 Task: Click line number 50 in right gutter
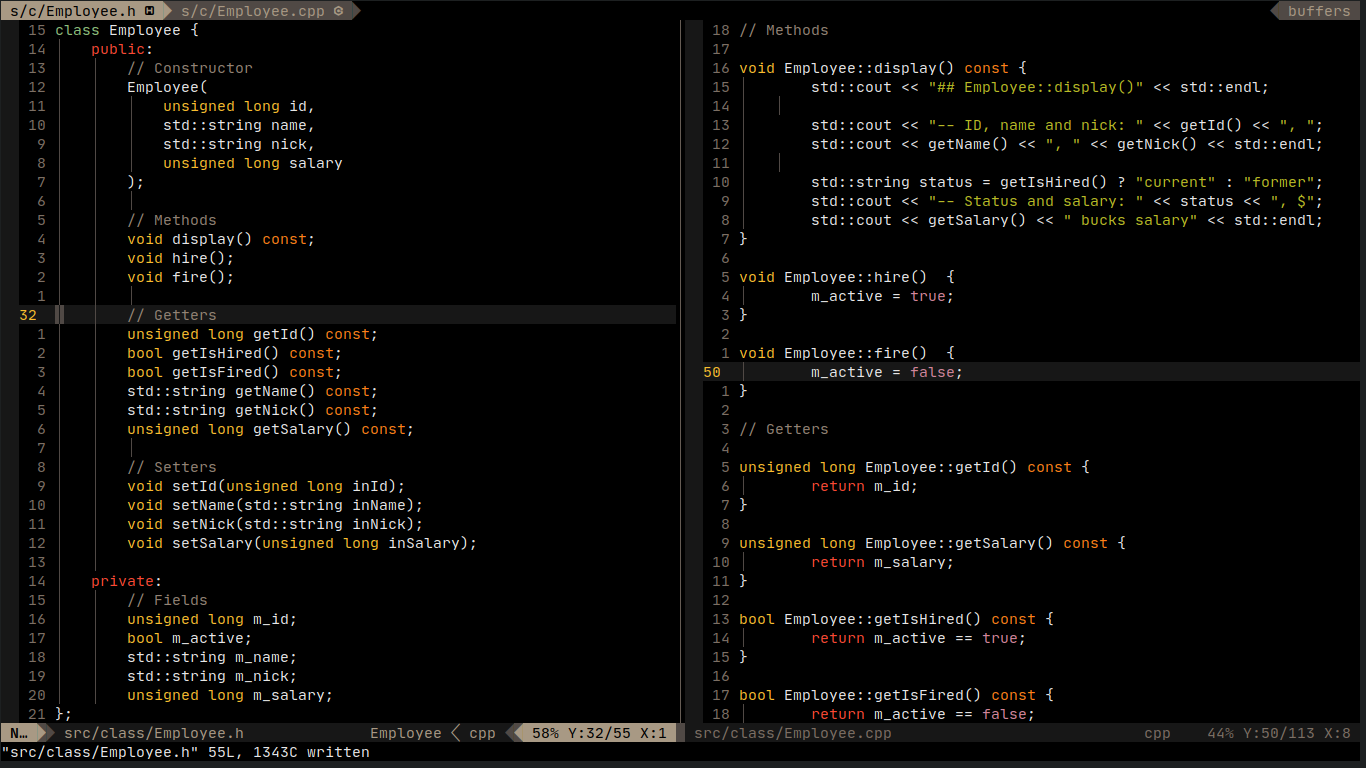click(x=712, y=372)
